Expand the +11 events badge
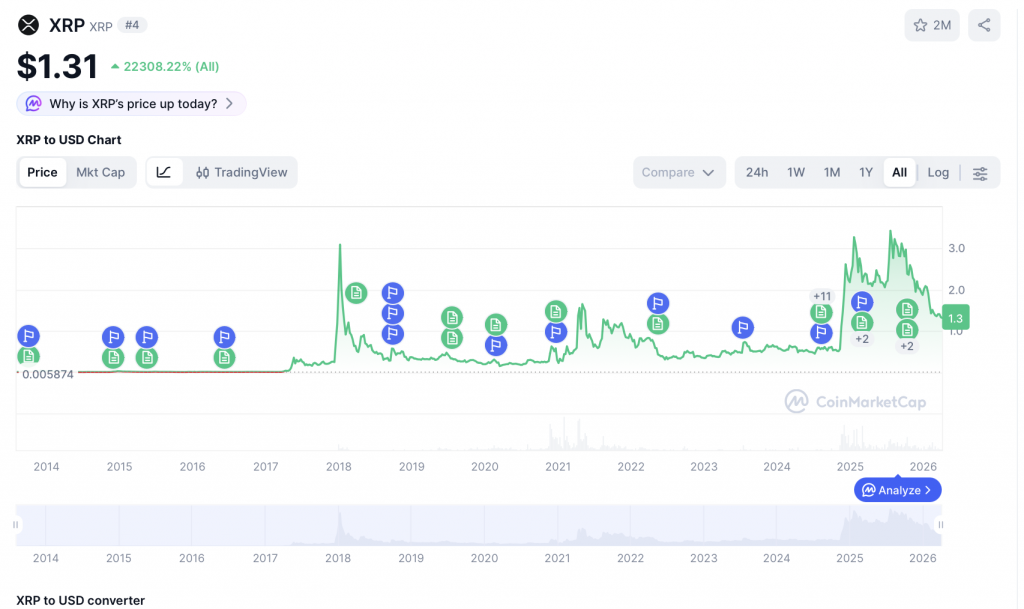This screenshot has height=609, width=1024. [822, 296]
